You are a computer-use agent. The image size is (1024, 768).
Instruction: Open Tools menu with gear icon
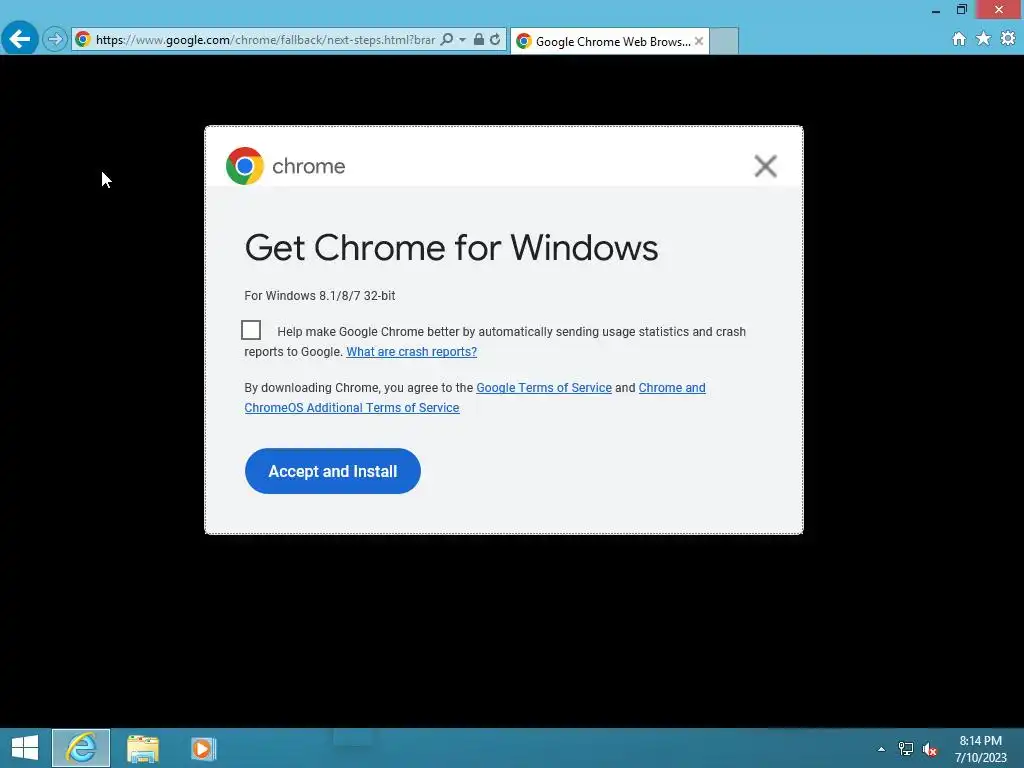click(x=1008, y=39)
